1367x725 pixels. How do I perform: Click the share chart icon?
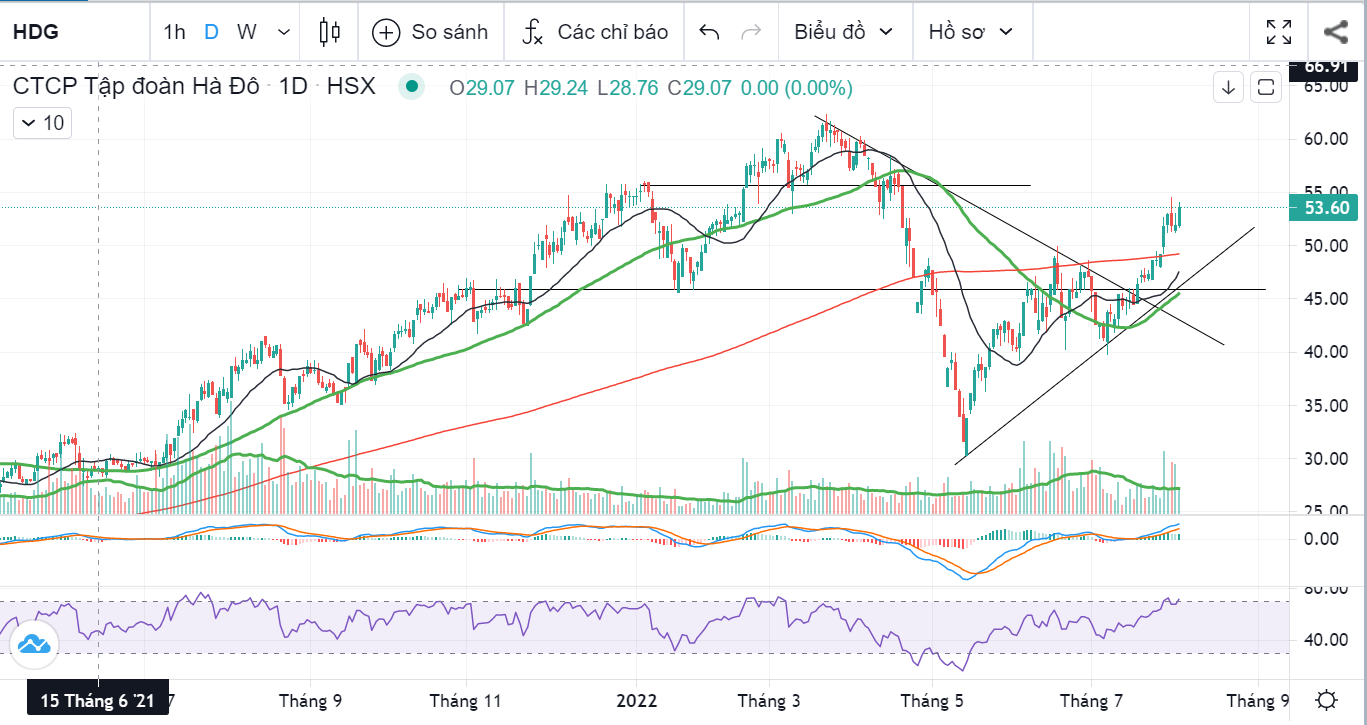(1336, 32)
